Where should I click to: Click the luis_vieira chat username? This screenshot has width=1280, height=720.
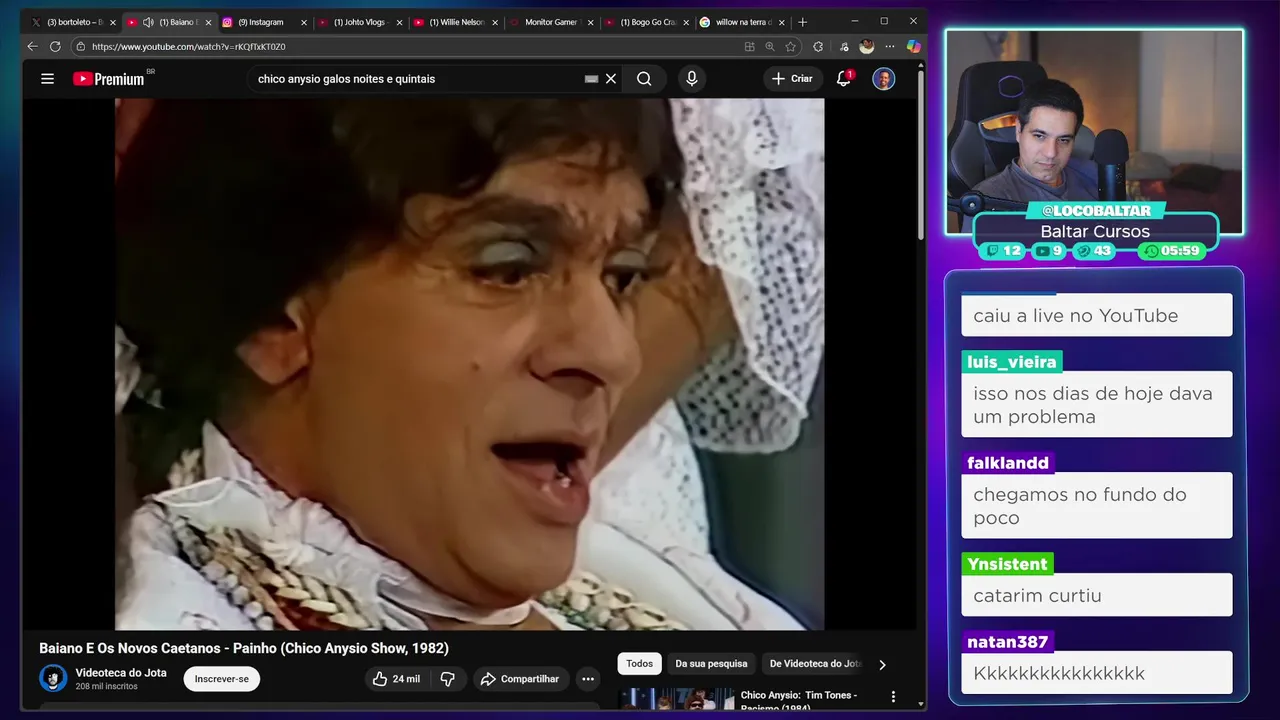pos(1011,362)
